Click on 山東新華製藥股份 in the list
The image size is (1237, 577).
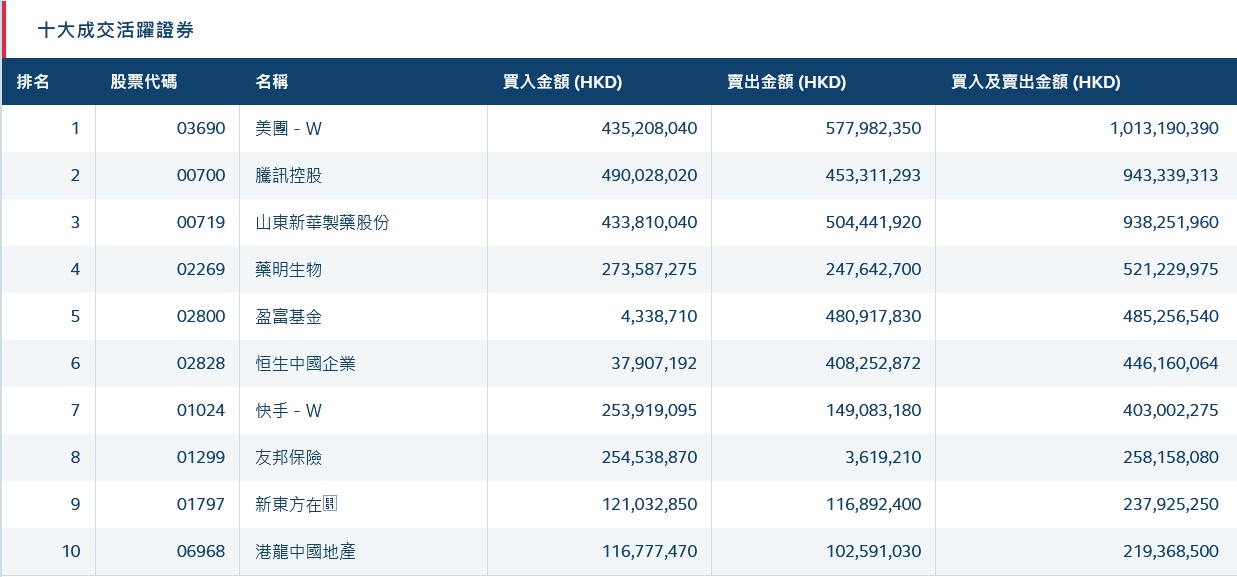tap(321, 222)
